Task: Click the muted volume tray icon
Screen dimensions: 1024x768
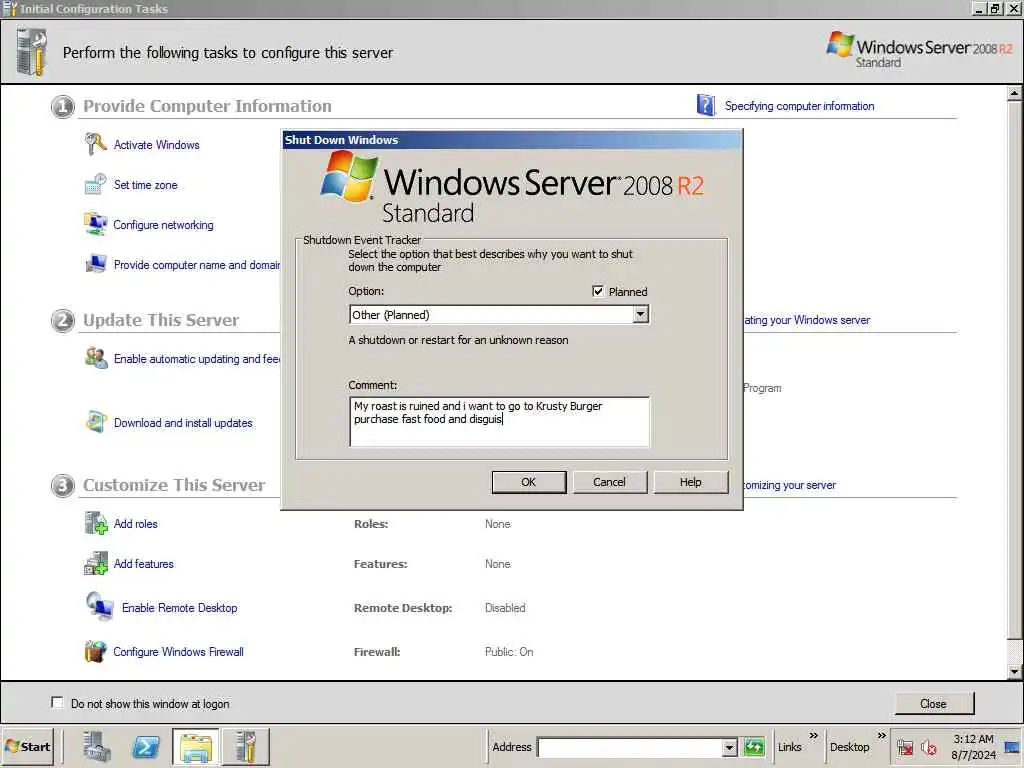Action: tap(929, 746)
